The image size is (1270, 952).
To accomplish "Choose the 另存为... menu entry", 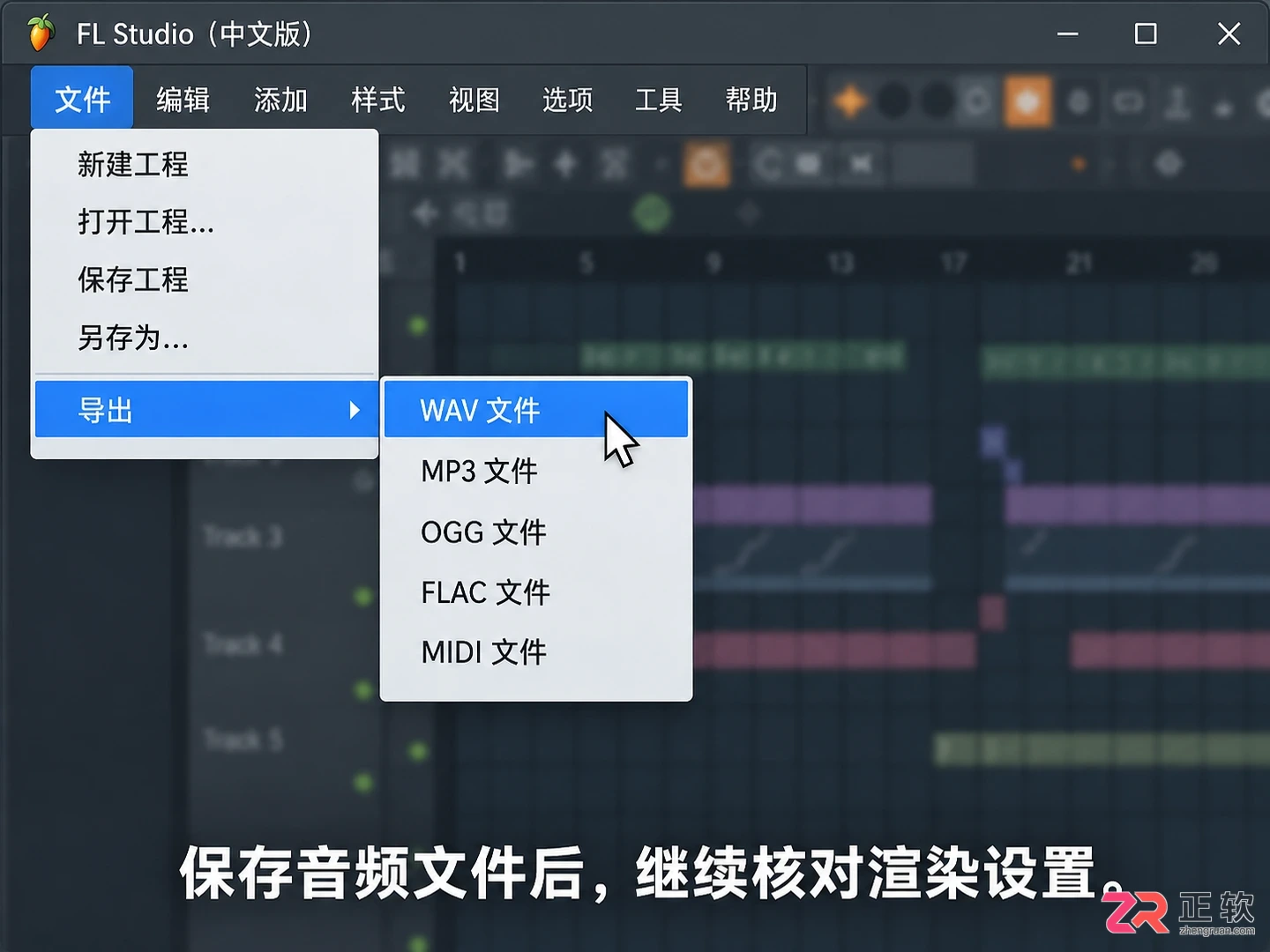I will pos(205,338).
